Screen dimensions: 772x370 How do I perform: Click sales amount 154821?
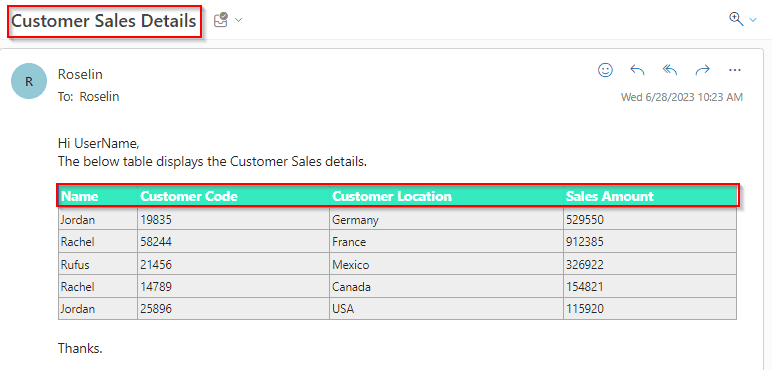tap(650, 286)
